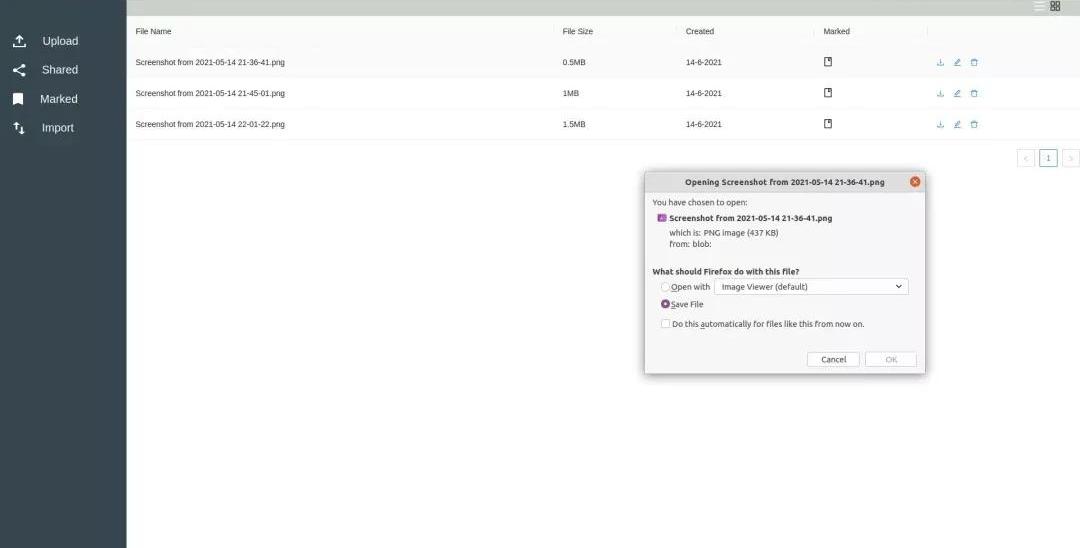This screenshot has height=548, width=1080.
Task: Choose the "Save File" radio option
Action: (666, 304)
